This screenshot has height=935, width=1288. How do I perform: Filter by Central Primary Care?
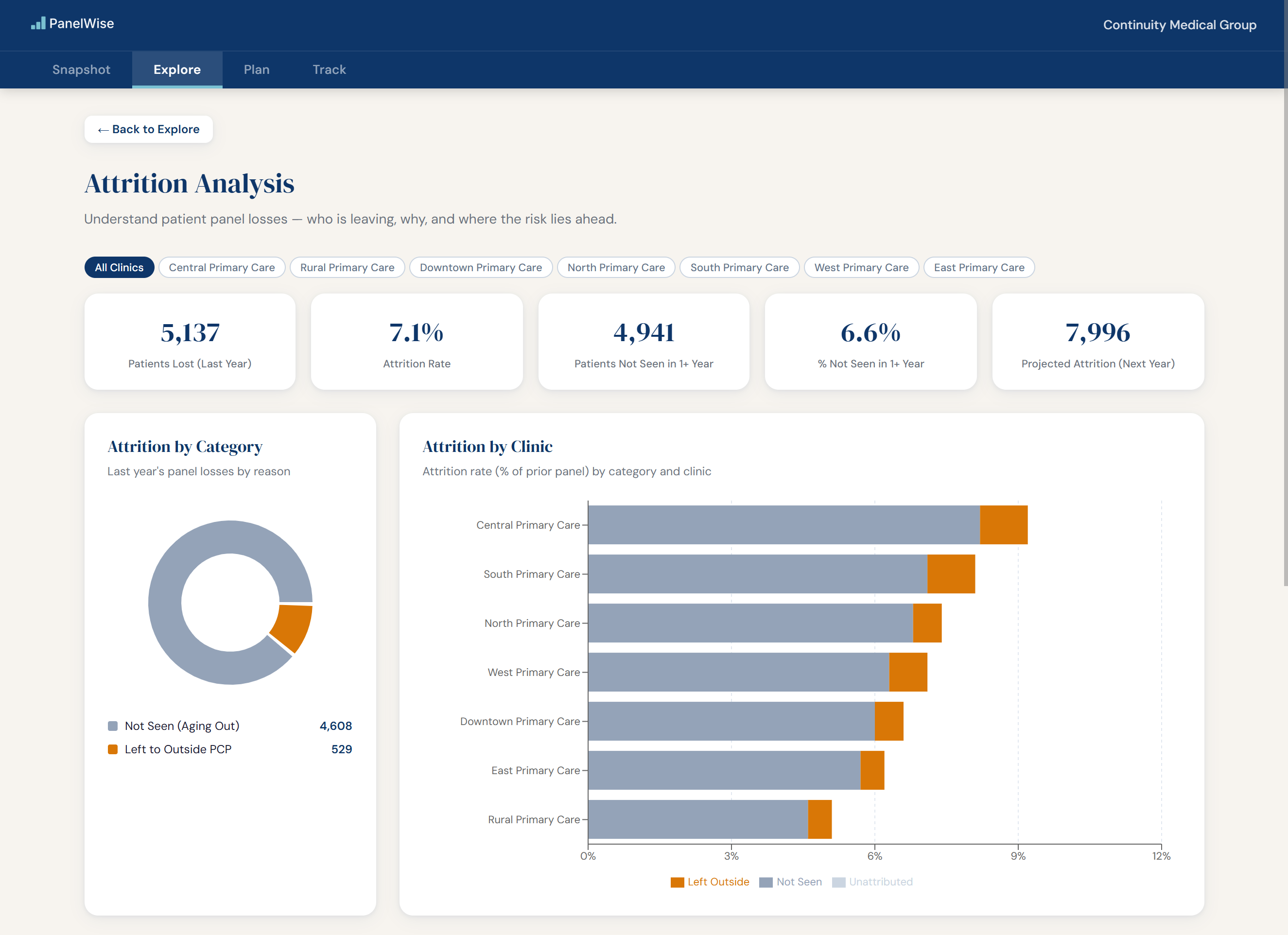pos(222,267)
